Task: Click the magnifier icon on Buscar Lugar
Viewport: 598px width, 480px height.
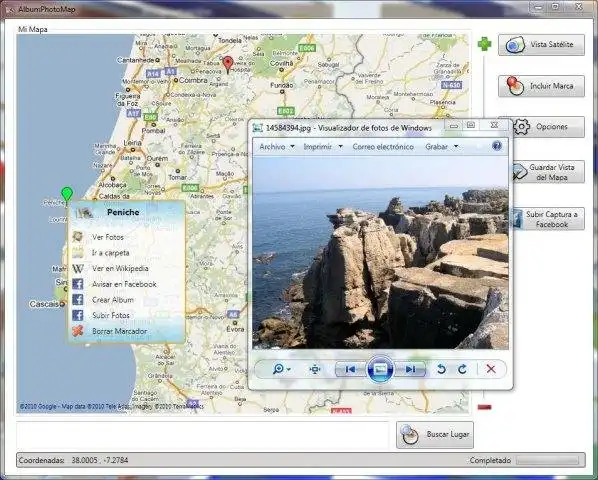Action: click(410, 435)
